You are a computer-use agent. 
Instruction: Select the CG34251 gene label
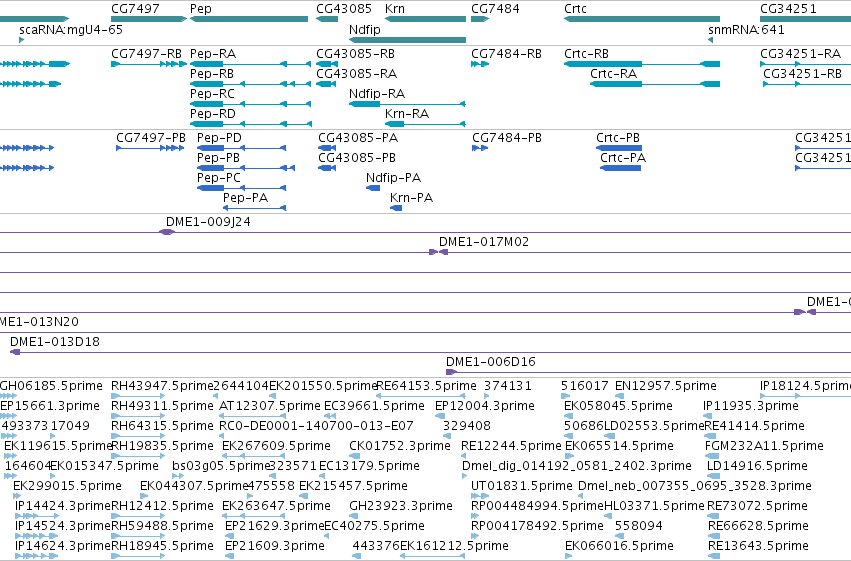pyautogui.click(x=788, y=9)
